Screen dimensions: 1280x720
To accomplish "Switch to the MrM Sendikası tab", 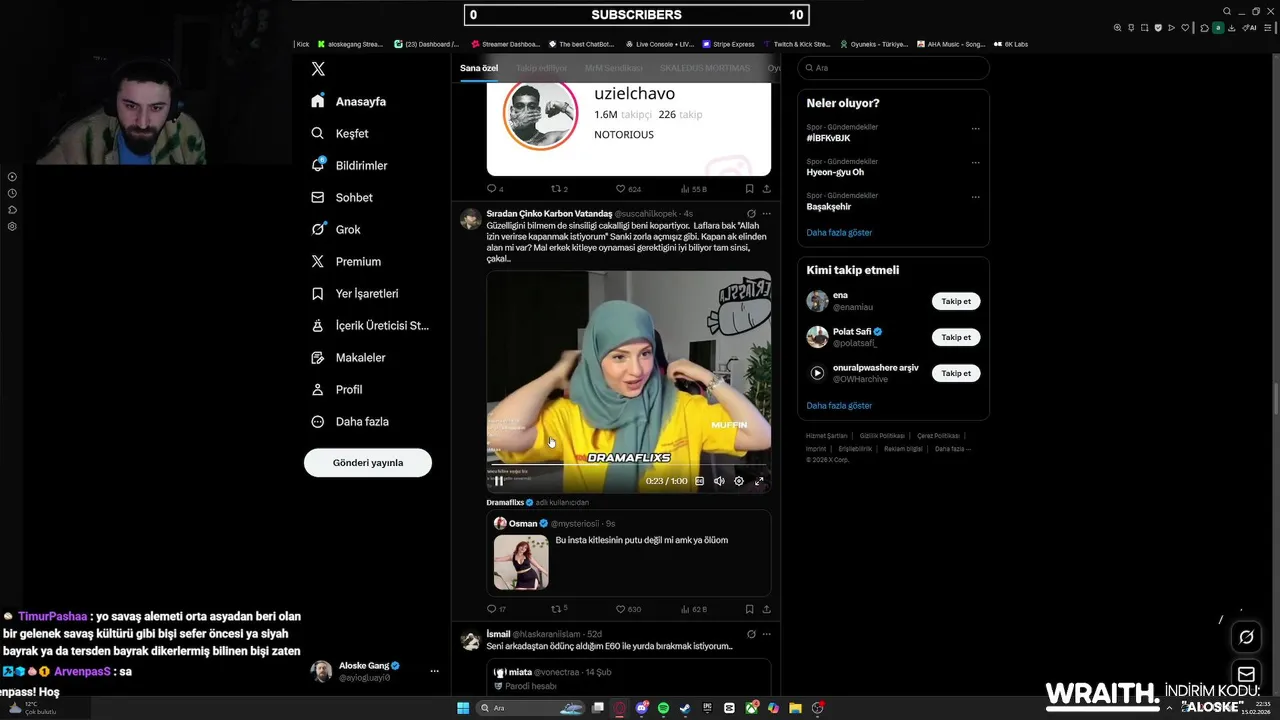I will [613, 68].
